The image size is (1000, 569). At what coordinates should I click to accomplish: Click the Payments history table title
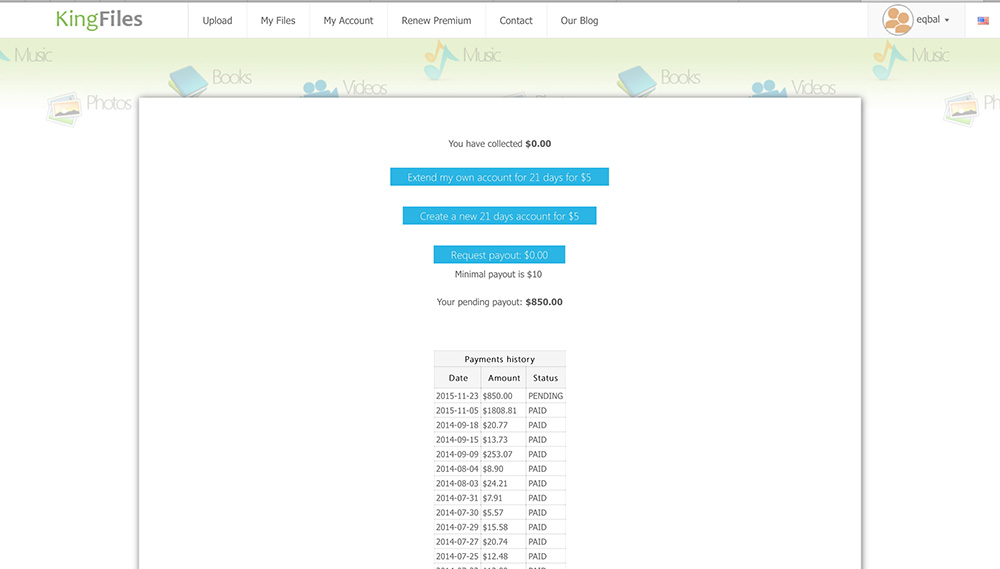click(x=499, y=359)
